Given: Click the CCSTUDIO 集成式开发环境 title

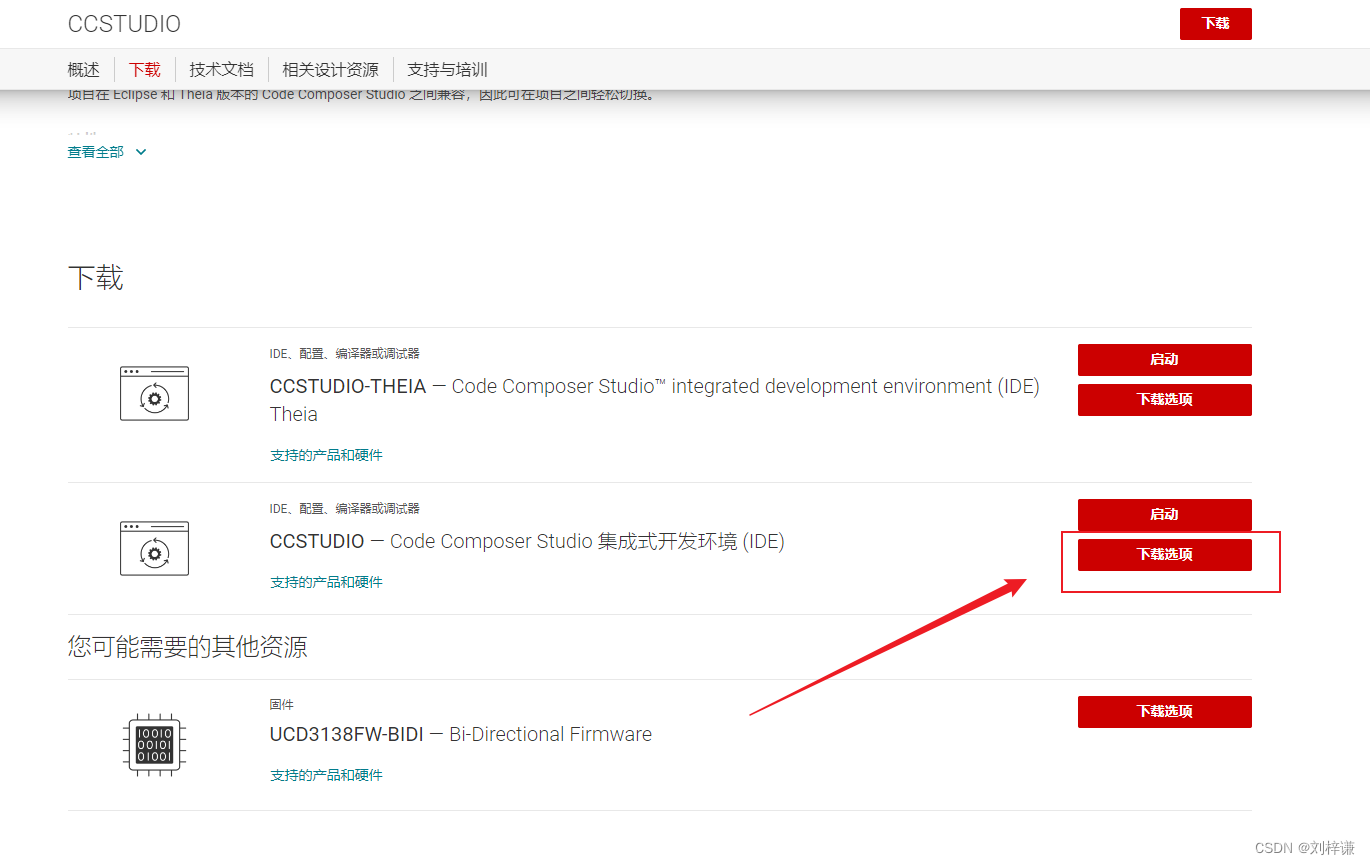Looking at the screenshot, I should (527, 542).
